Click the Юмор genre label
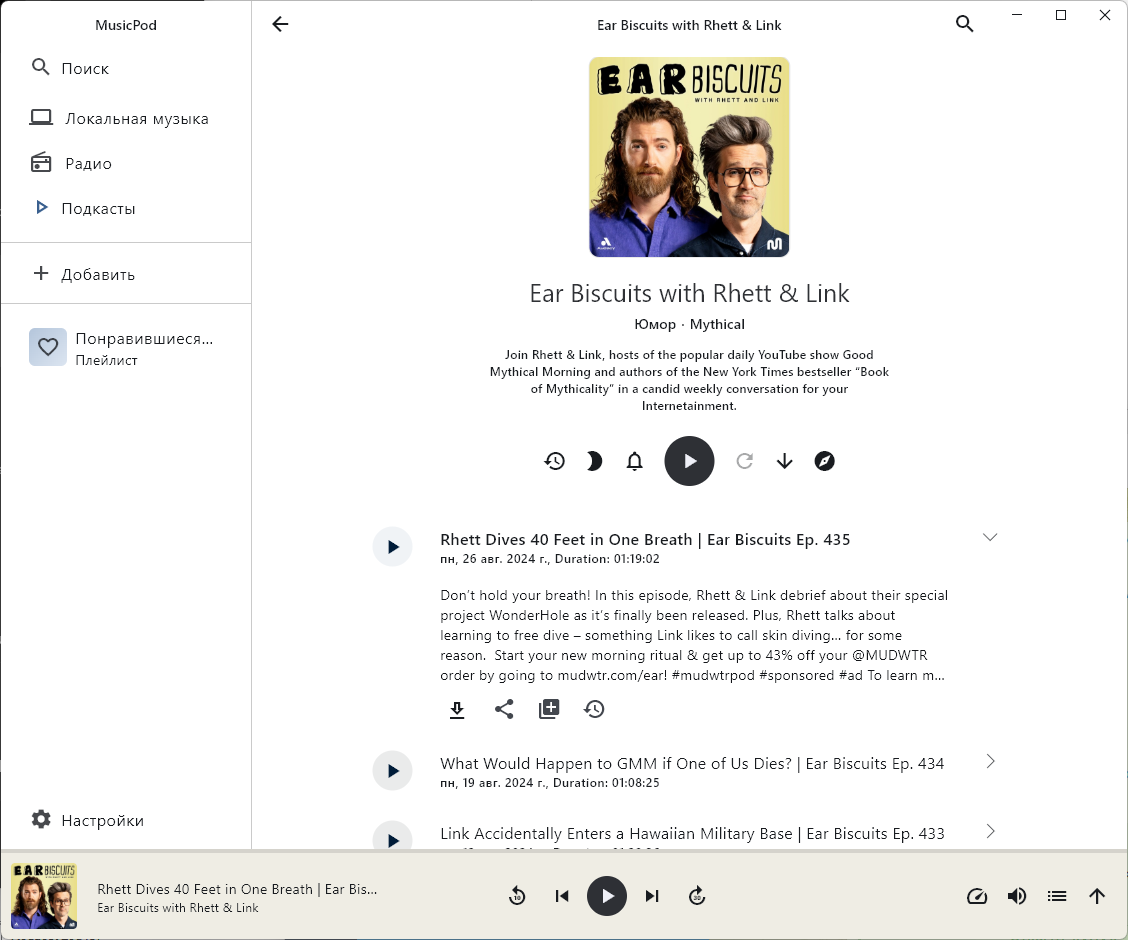Image resolution: width=1128 pixels, height=940 pixels. point(655,324)
